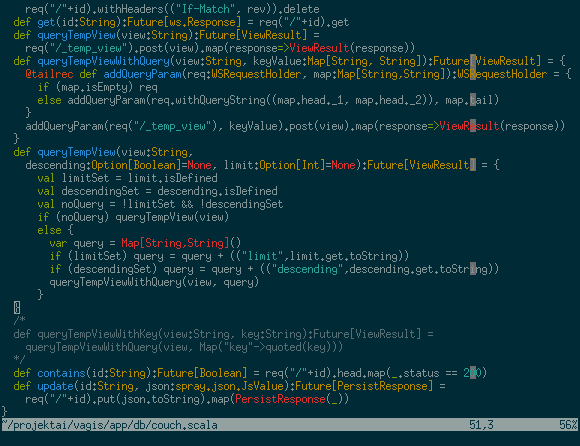Click the 56% scroll percentage indicator
The image size is (580, 446).
tap(569, 425)
